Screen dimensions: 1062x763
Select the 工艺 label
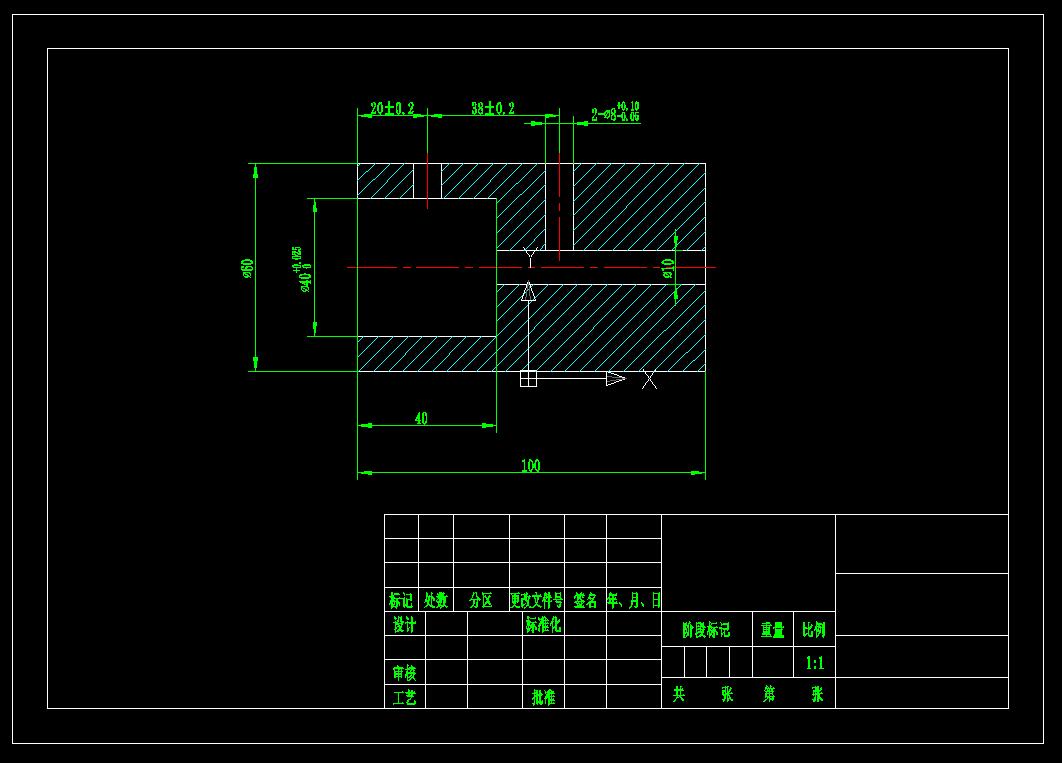pyautogui.click(x=404, y=697)
